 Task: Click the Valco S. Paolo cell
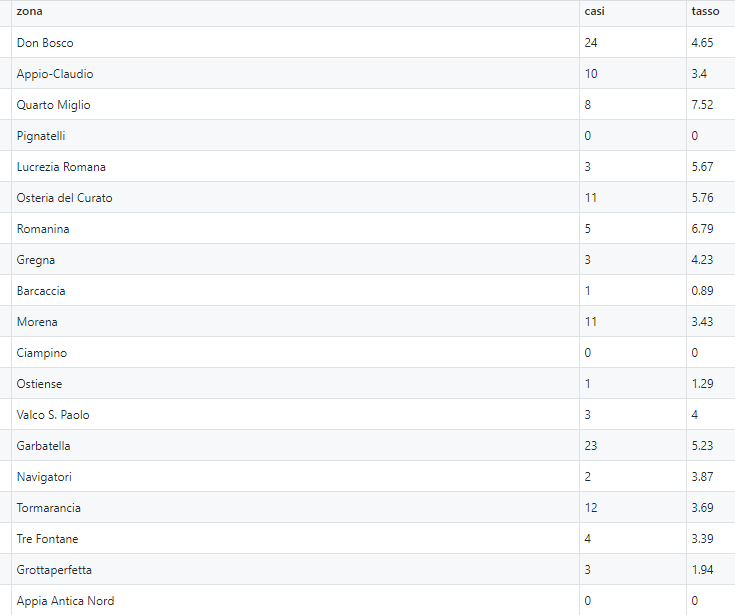pos(295,414)
